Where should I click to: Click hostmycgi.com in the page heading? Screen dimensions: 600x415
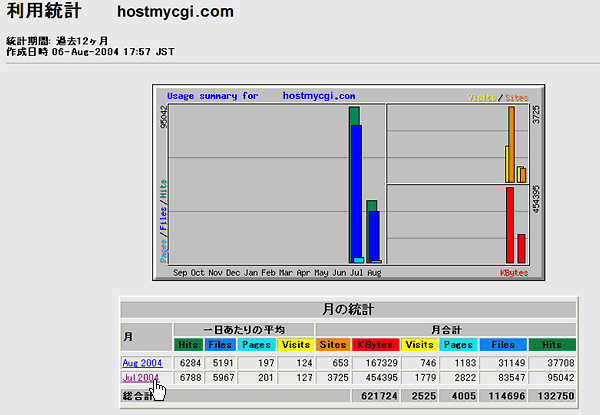[x=175, y=11]
